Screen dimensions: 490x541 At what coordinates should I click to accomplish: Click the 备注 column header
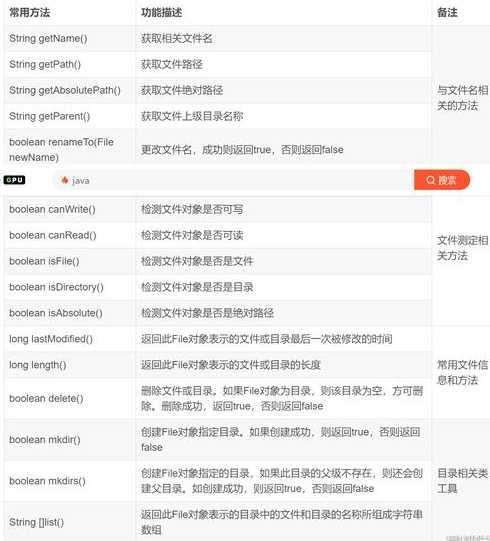pyautogui.click(x=447, y=13)
